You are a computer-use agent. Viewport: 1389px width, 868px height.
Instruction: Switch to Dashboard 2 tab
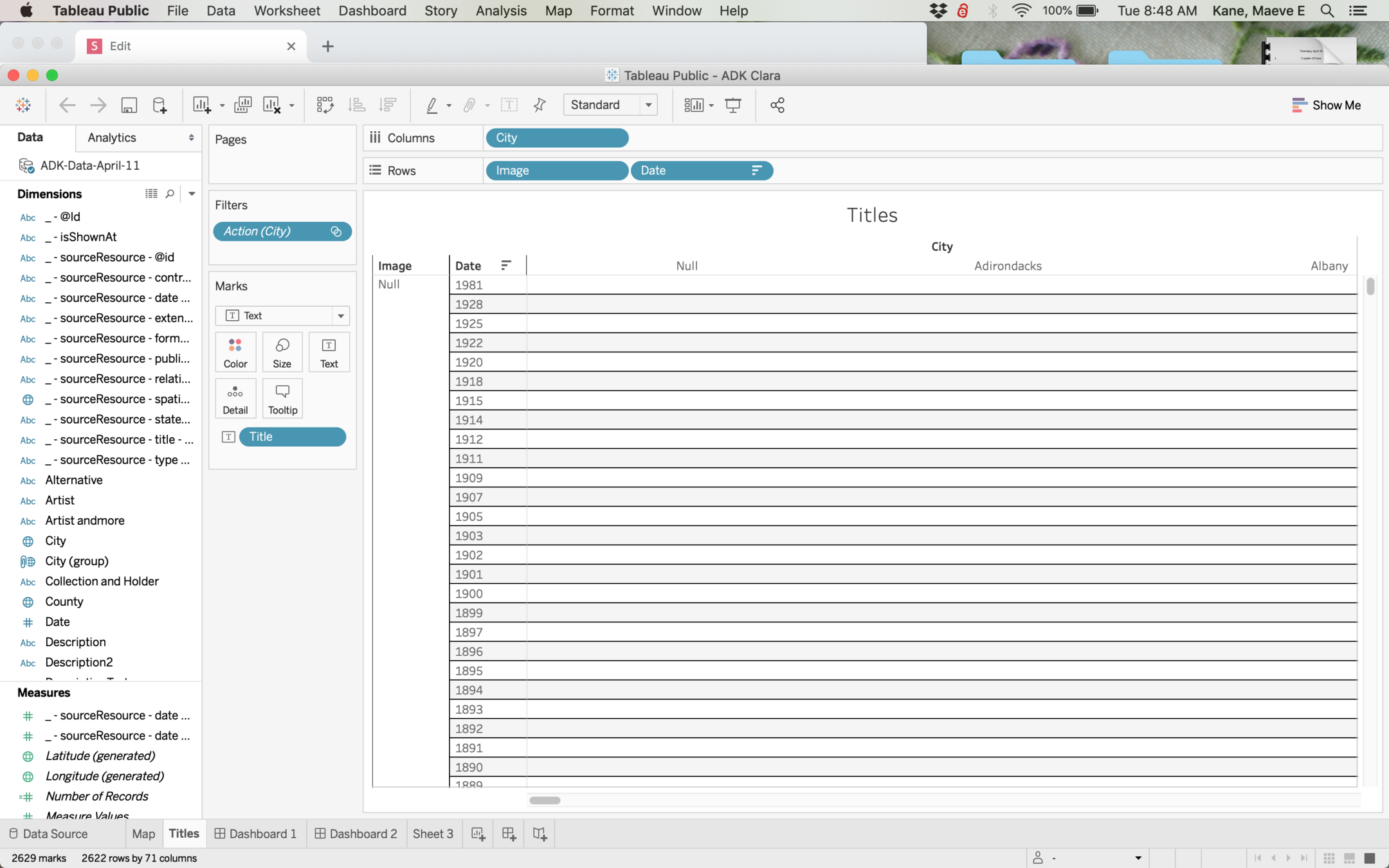click(x=356, y=834)
